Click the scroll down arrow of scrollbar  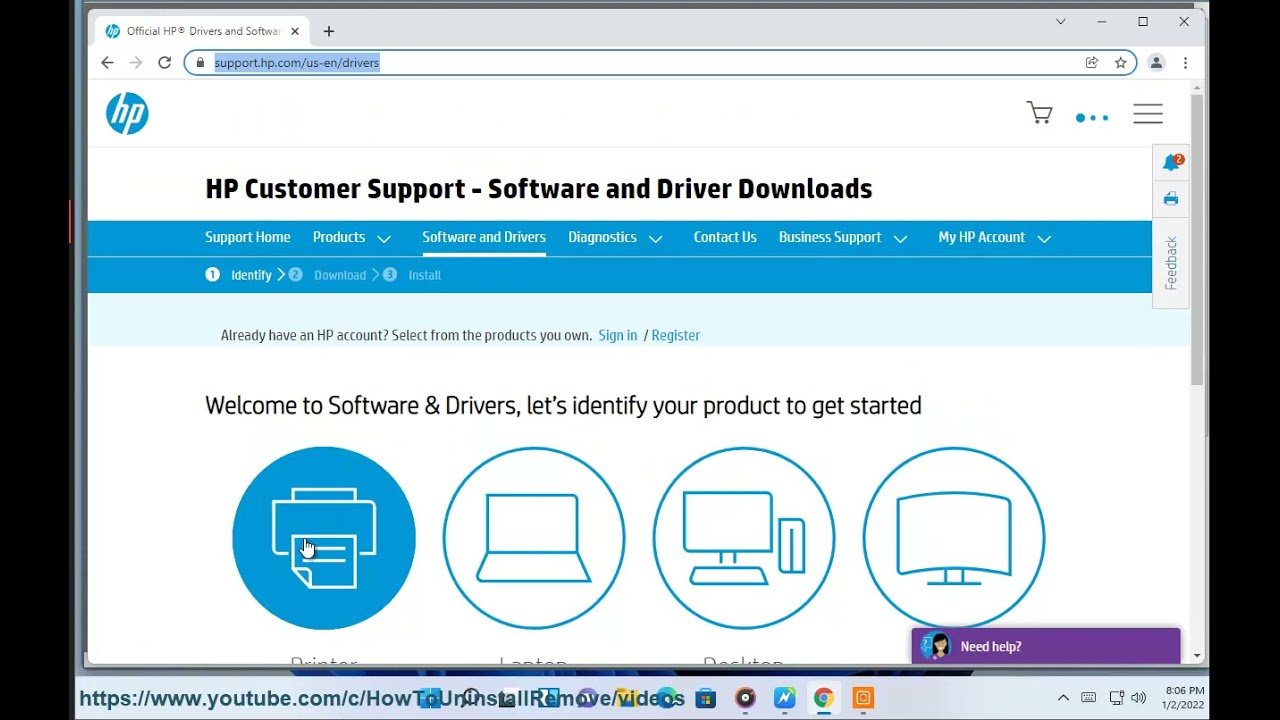(x=1197, y=656)
